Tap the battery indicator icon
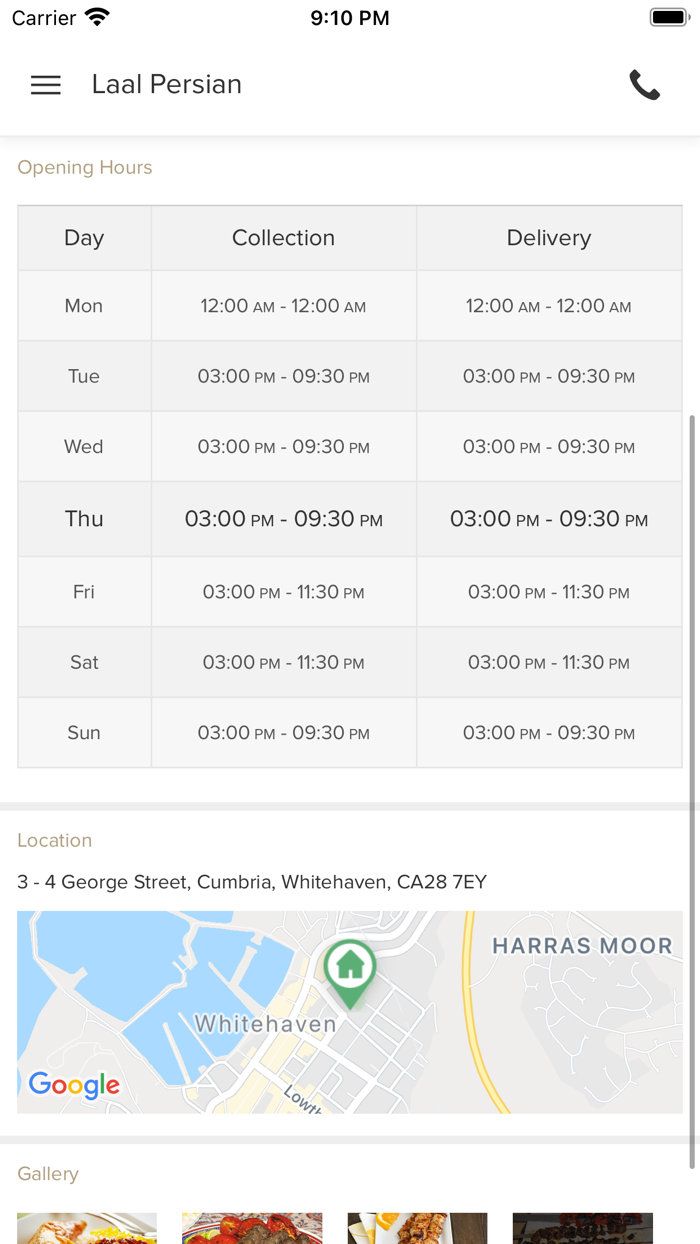This screenshot has width=700, height=1244. (x=667, y=18)
